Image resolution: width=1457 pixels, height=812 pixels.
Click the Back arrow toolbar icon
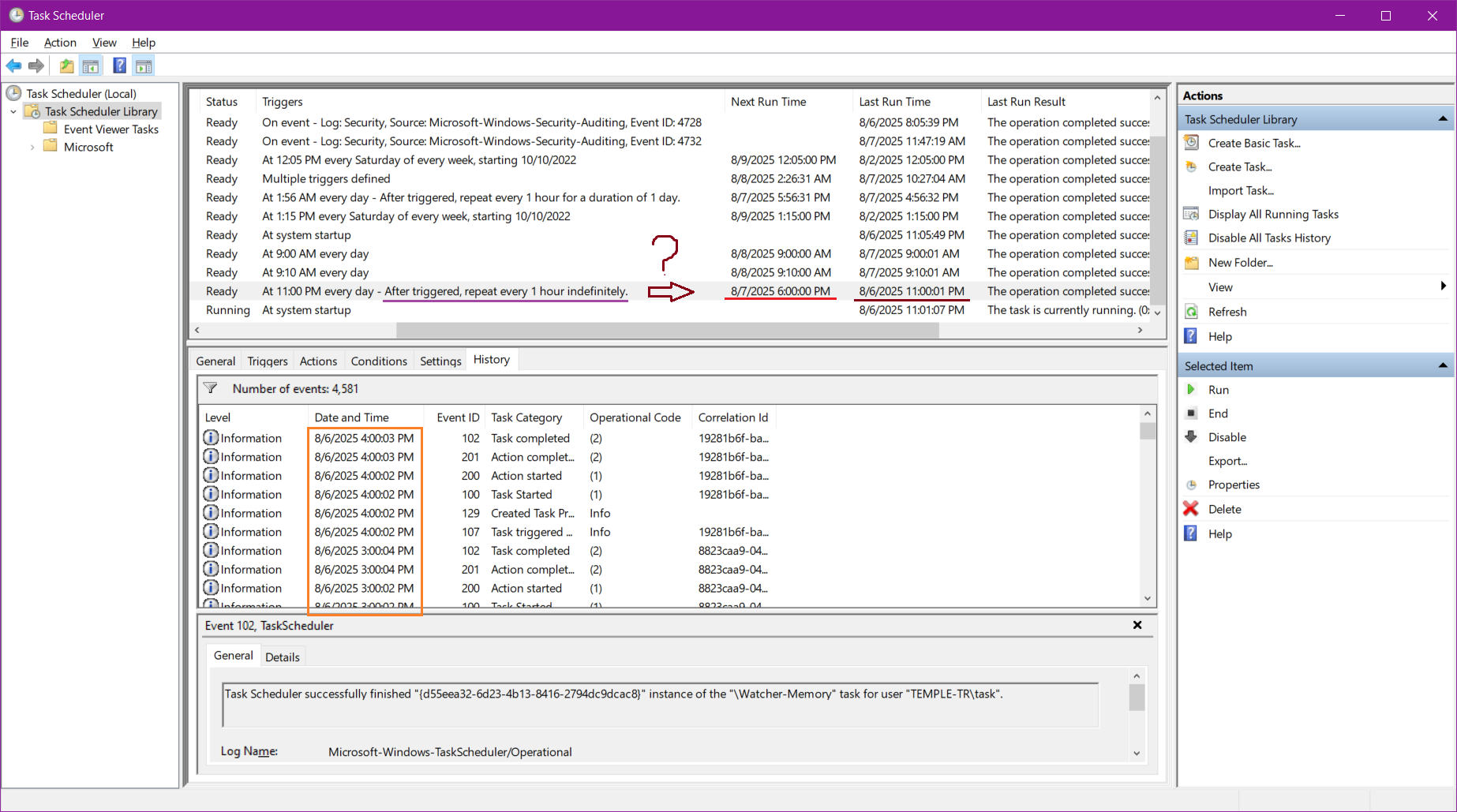14,66
